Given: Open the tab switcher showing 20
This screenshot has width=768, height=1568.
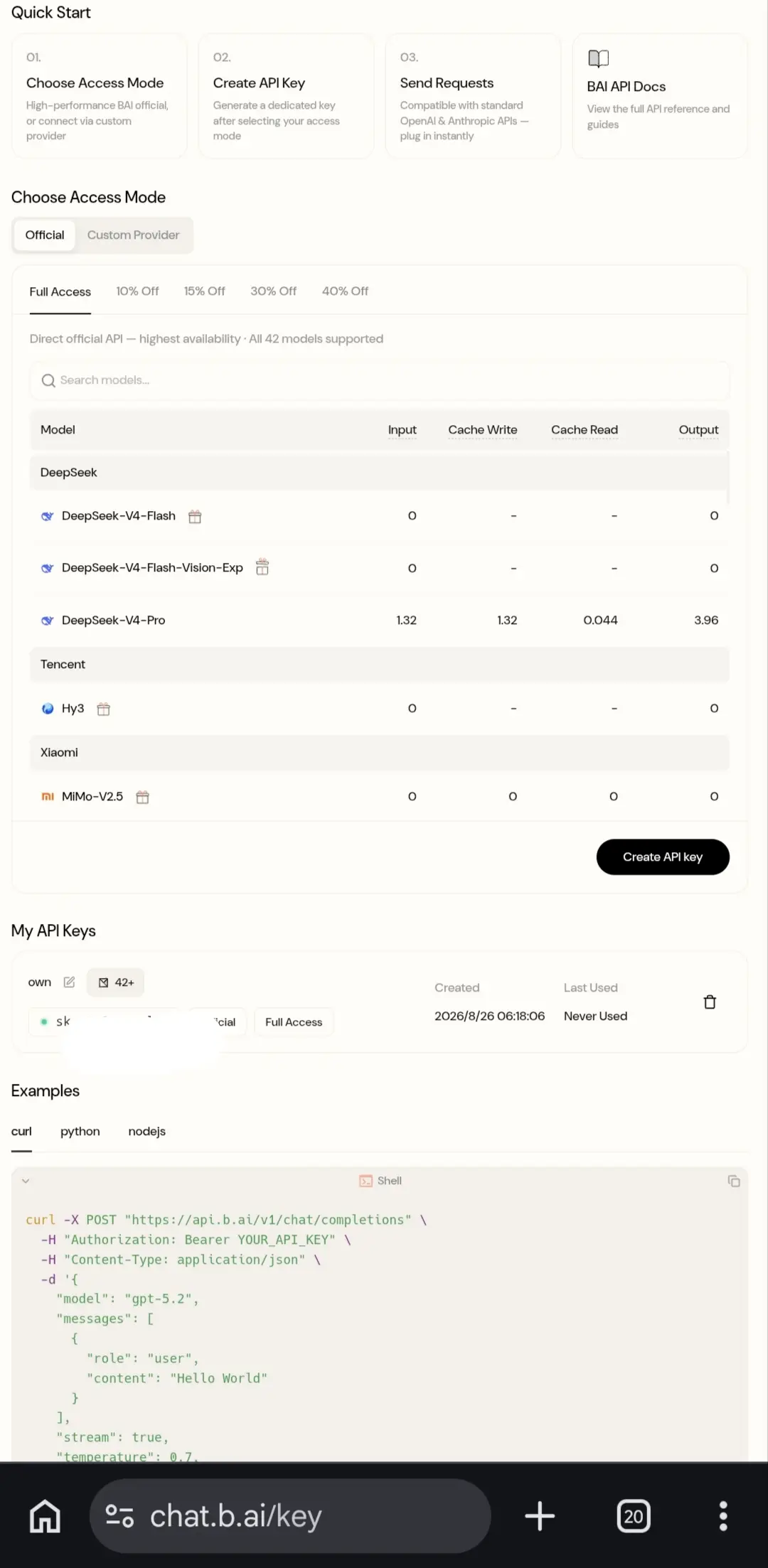Looking at the screenshot, I should (x=634, y=1516).
